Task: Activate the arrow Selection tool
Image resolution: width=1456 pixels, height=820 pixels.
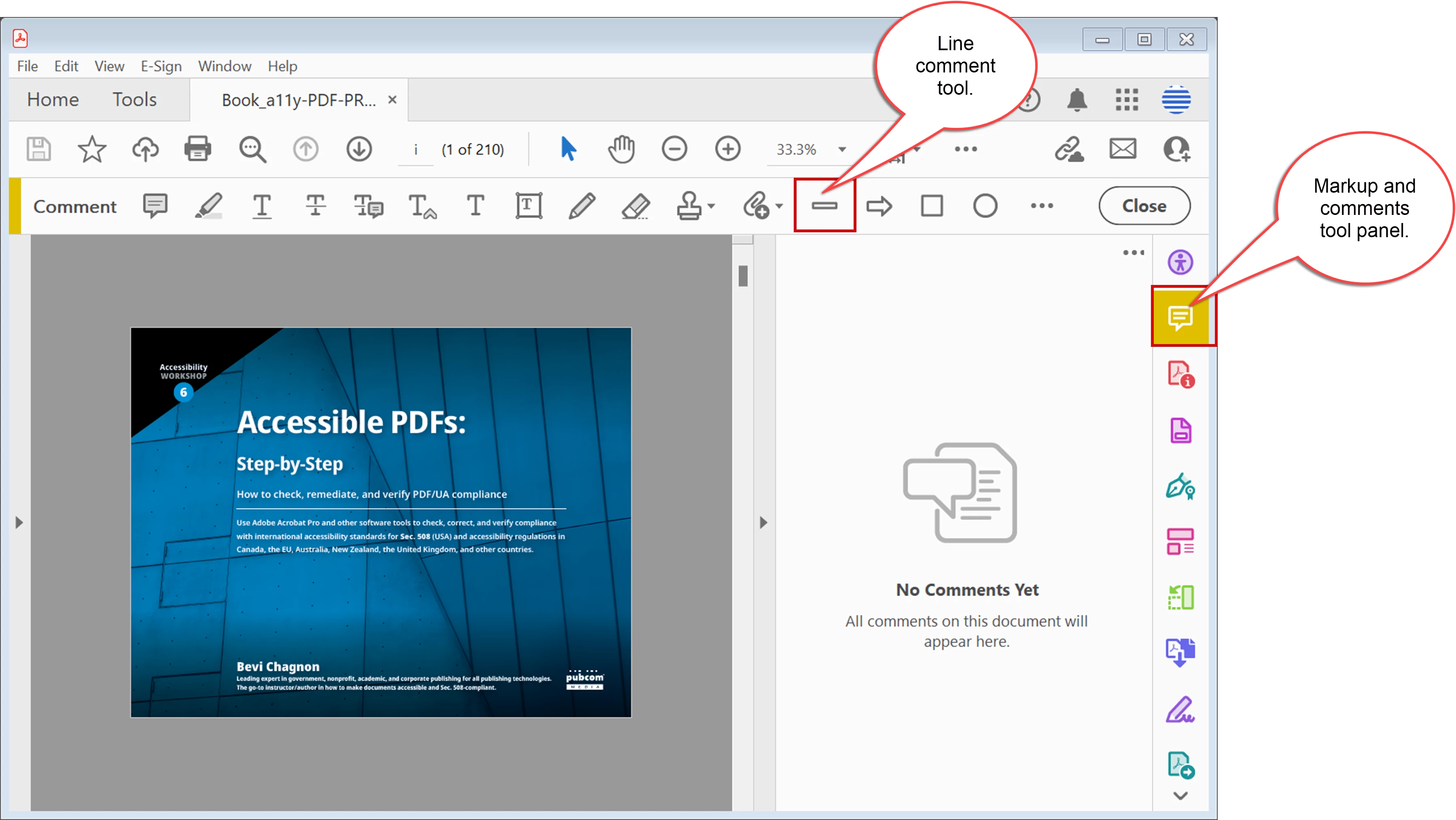Action: (x=568, y=149)
